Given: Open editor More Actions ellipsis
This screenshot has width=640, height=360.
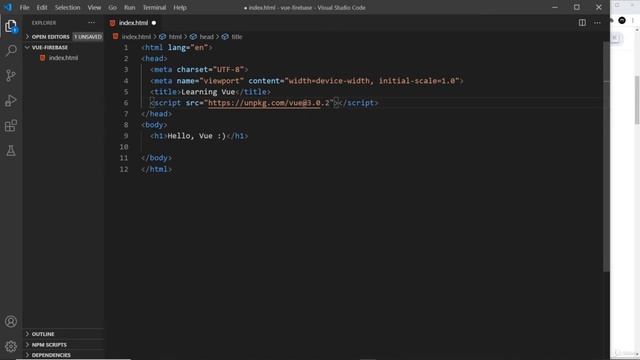Looking at the screenshot, I should pos(598,23).
